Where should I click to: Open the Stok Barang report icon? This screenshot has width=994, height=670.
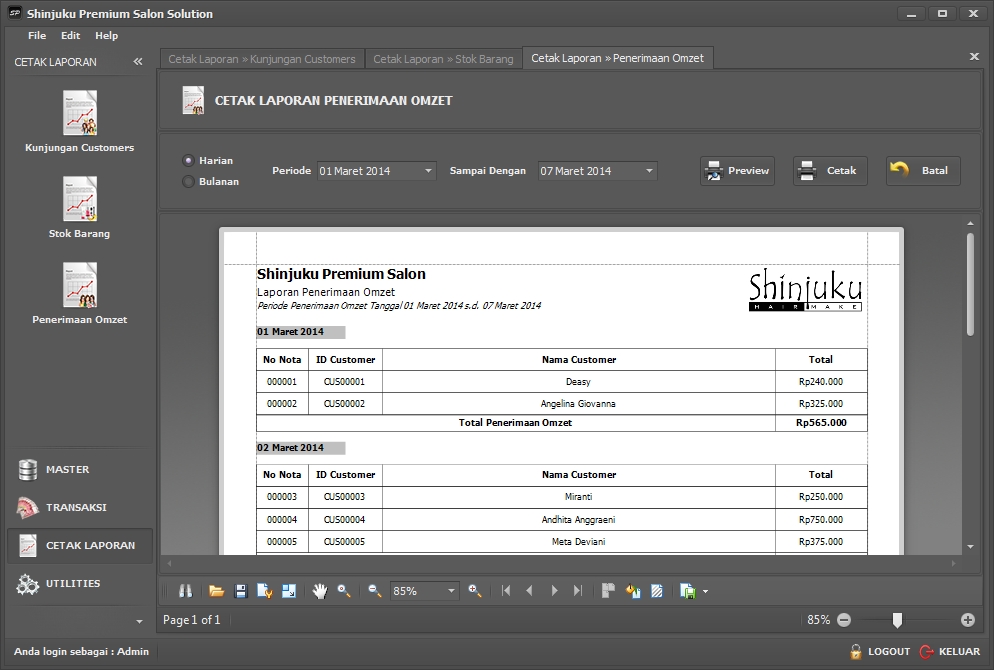pyautogui.click(x=79, y=199)
